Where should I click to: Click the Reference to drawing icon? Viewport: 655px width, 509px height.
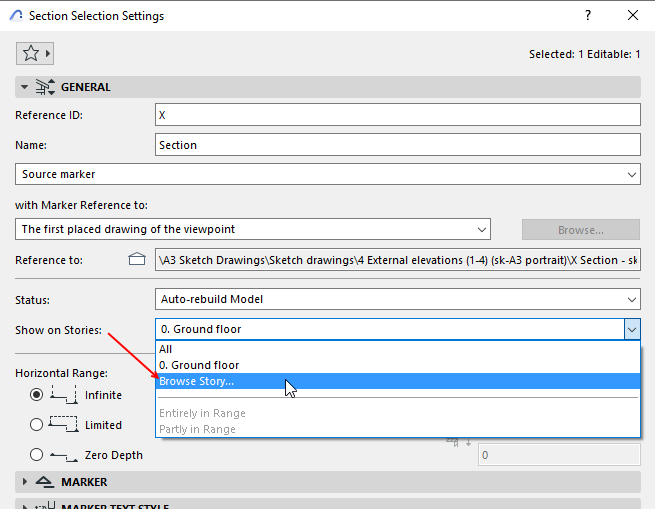point(137,260)
